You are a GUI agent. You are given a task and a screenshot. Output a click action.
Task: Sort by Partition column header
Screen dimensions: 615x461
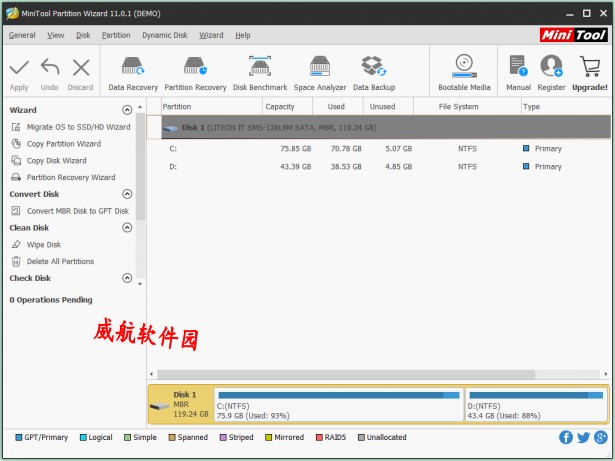pos(211,107)
